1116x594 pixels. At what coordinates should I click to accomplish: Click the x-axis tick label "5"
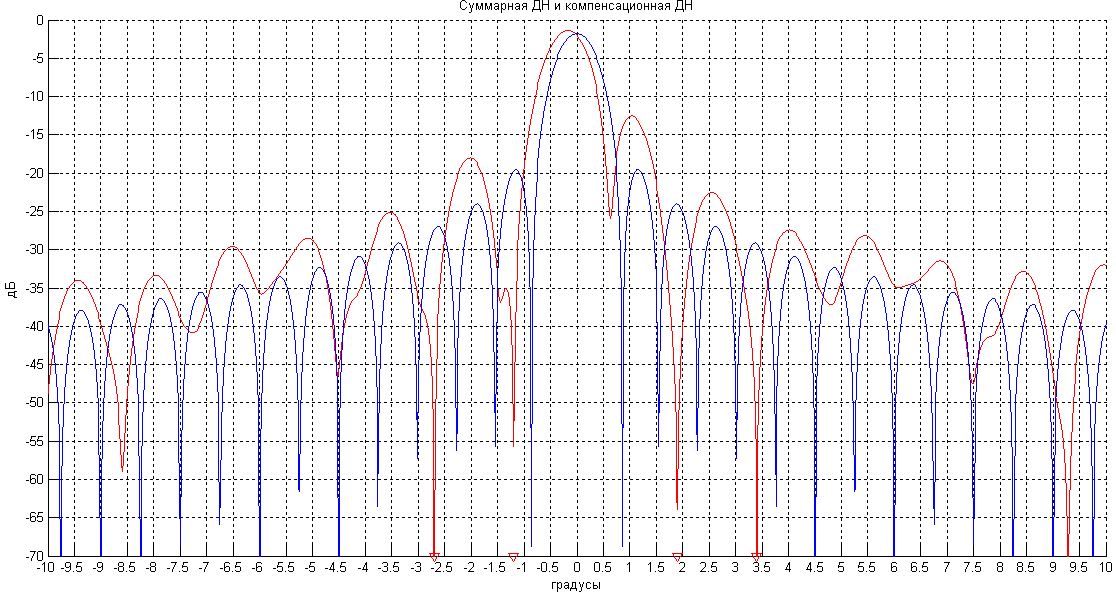(x=841, y=568)
